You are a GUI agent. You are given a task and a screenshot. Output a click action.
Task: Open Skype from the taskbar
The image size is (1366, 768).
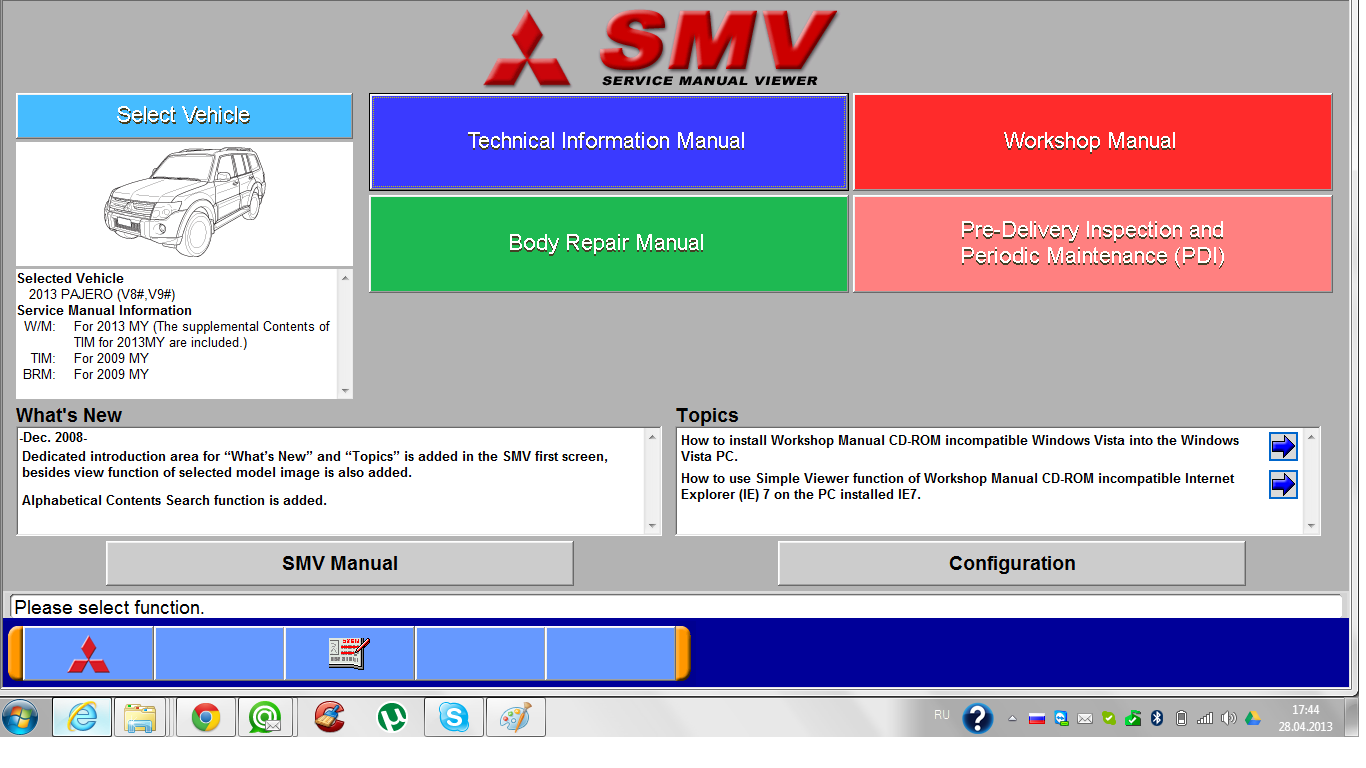pyautogui.click(x=453, y=718)
